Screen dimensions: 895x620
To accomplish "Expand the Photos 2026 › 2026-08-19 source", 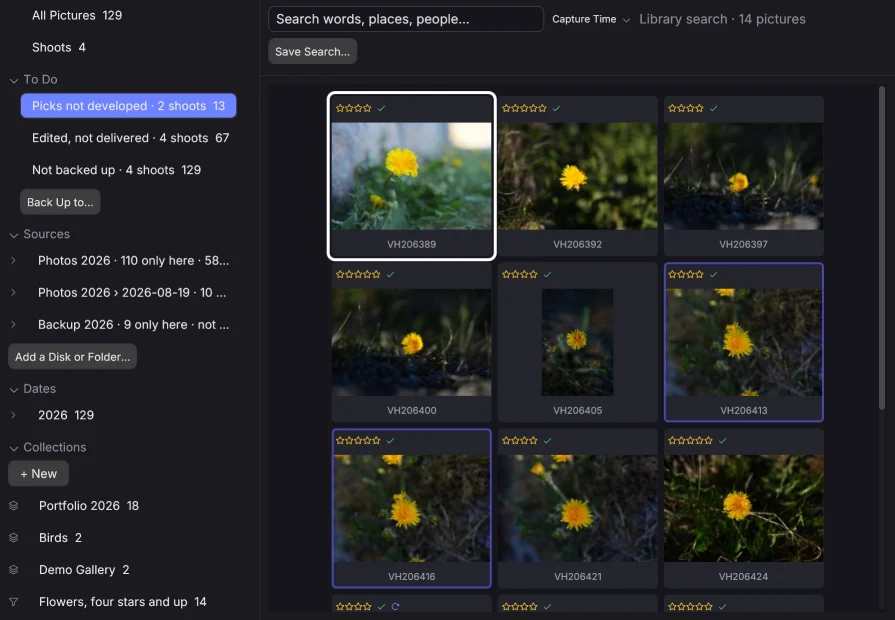I will click(13, 292).
